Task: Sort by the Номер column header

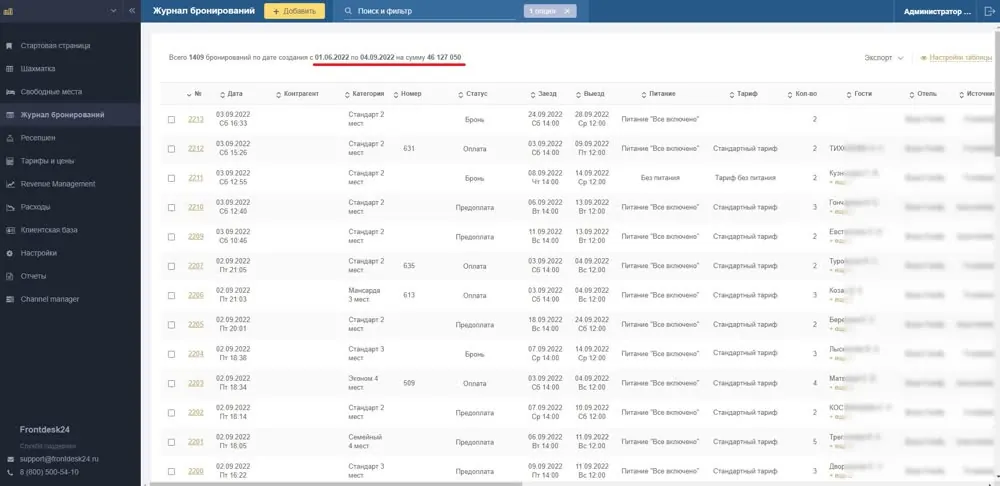Action: pyautogui.click(x=408, y=94)
